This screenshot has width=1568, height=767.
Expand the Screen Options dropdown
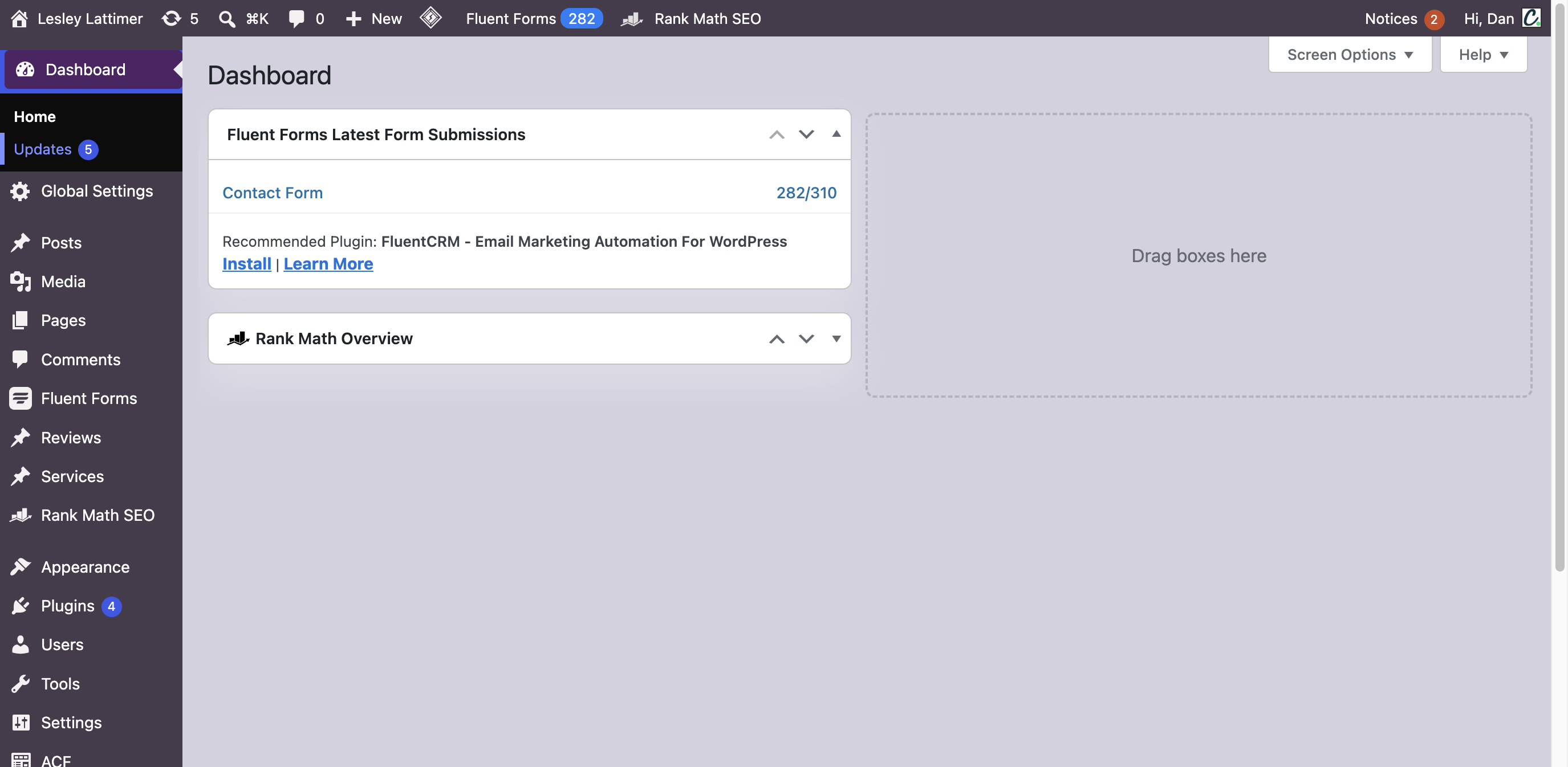coord(1350,54)
